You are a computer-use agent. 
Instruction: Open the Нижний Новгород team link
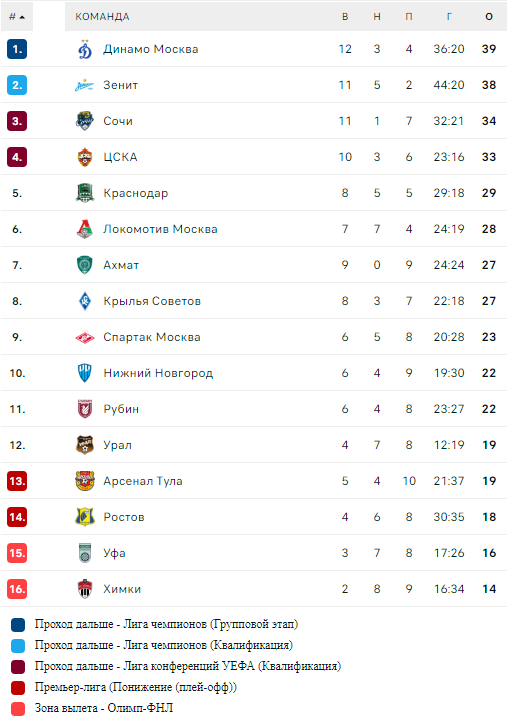158,373
